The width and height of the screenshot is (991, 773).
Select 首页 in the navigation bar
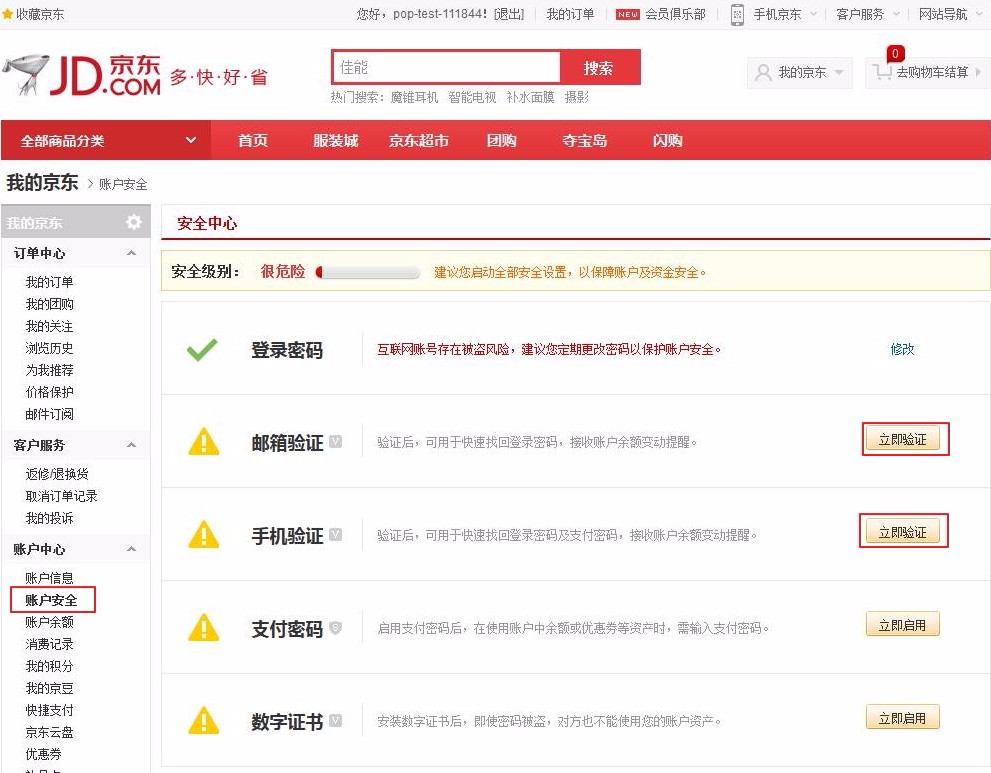click(252, 141)
